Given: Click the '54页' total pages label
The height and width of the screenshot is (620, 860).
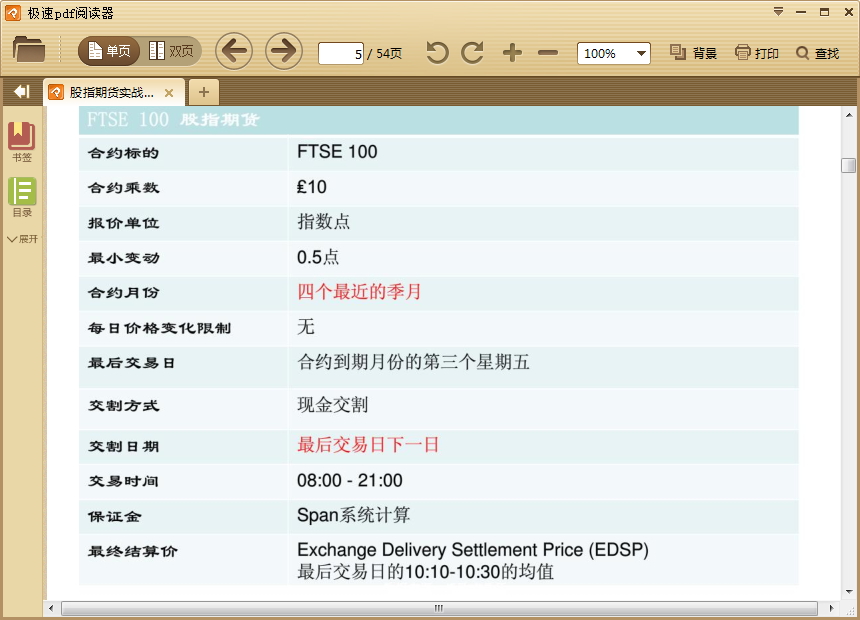Looking at the screenshot, I should pos(389,54).
